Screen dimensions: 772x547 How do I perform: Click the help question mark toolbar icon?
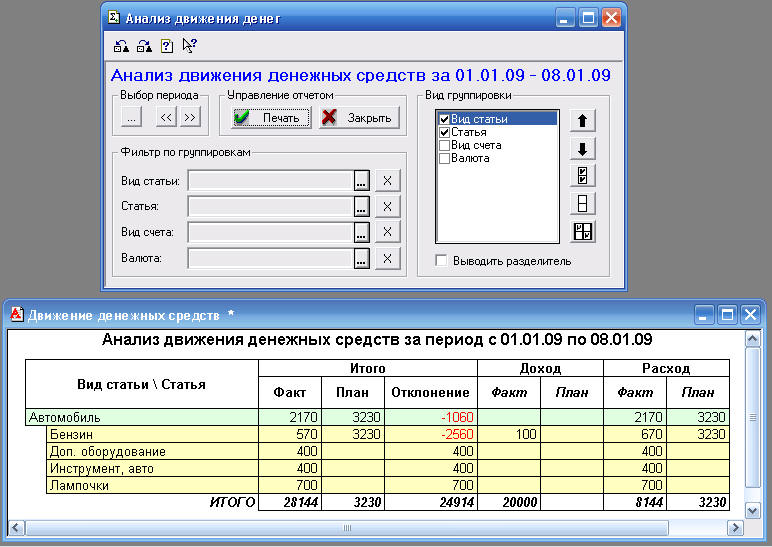click(167, 45)
